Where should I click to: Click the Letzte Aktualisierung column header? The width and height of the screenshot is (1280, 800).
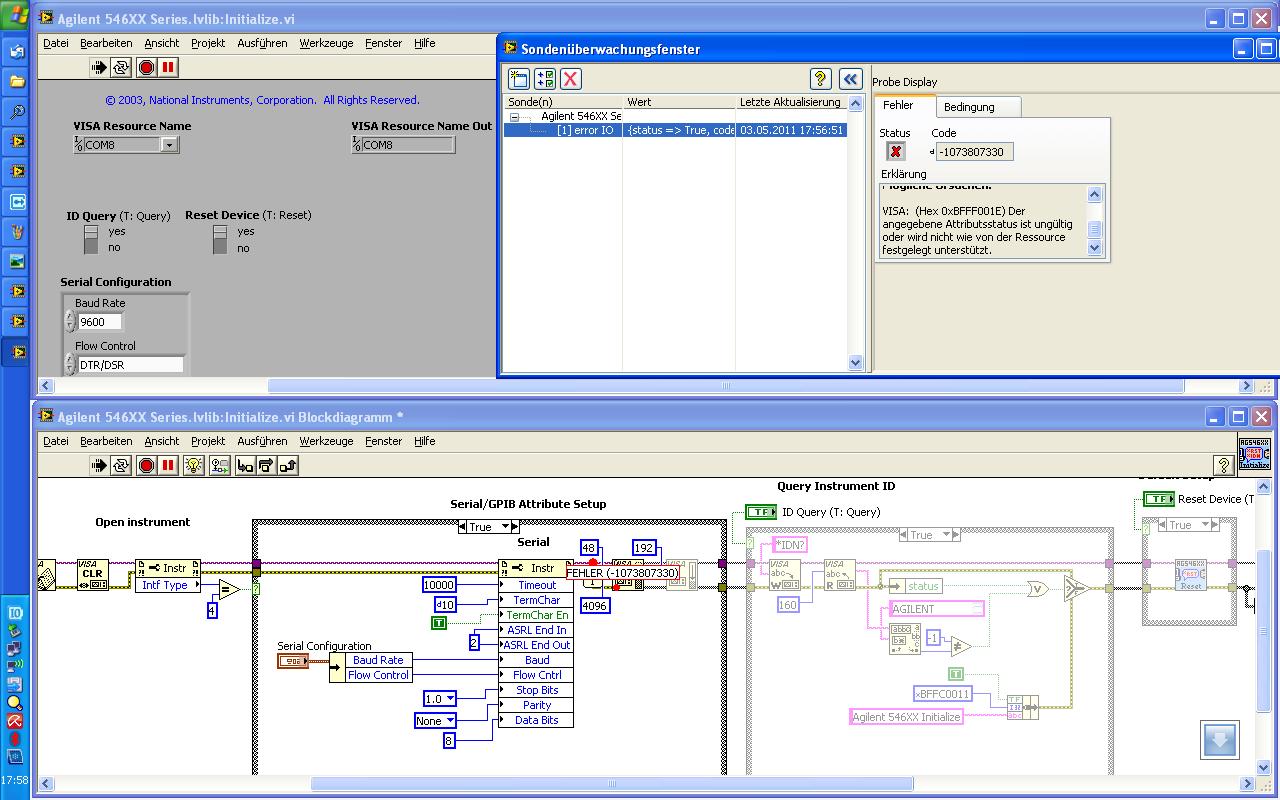pos(791,102)
